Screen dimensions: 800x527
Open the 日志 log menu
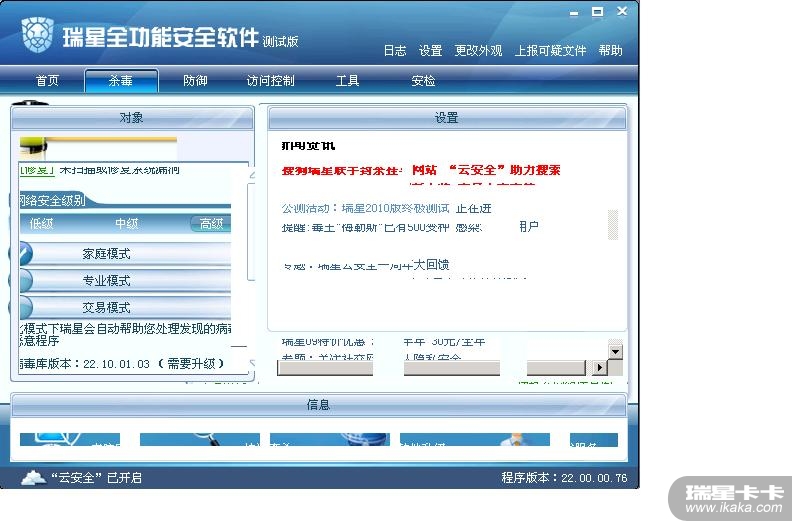(395, 51)
